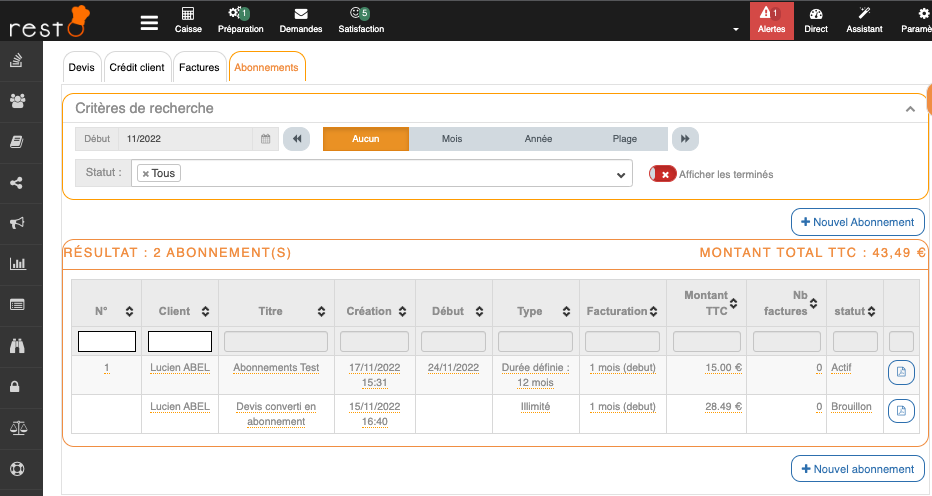Click the Assistant magic wand icon
932x496 pixels.
tap(864, 20)
